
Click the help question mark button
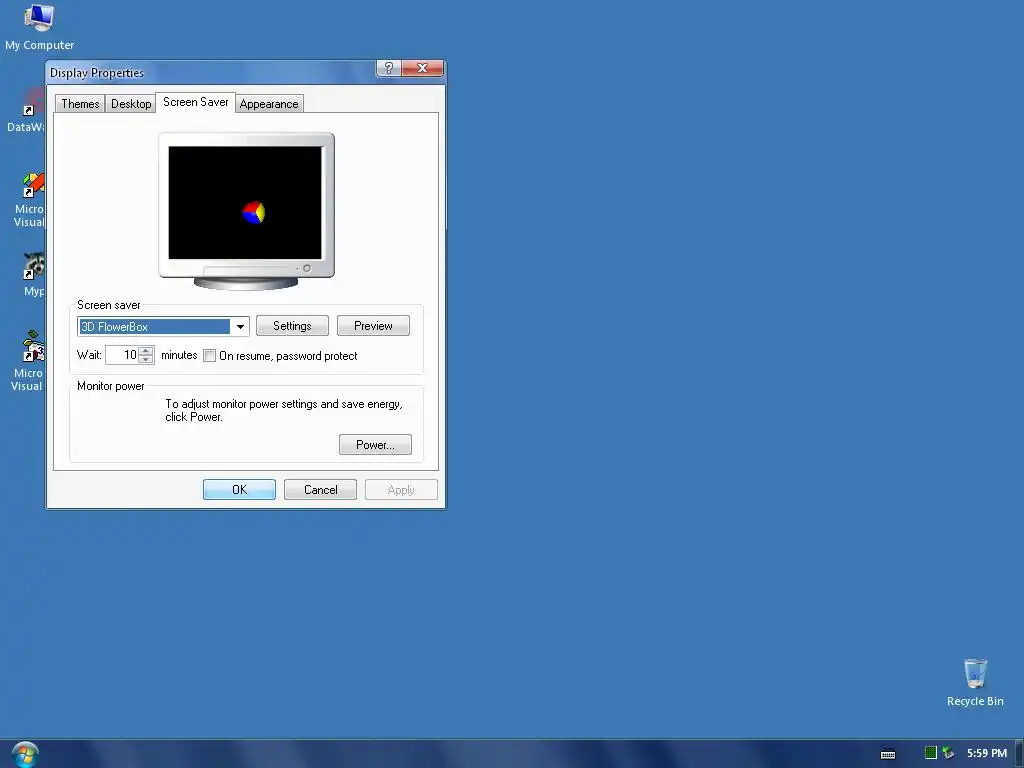point(389,68)
